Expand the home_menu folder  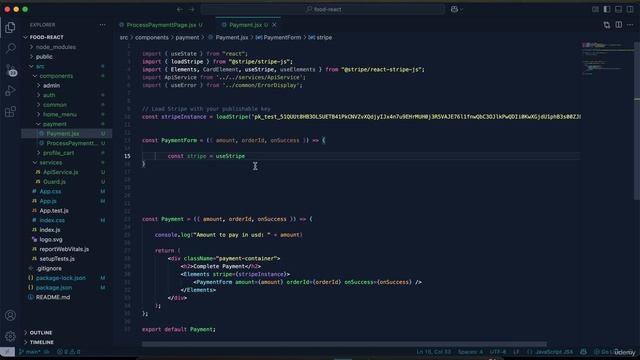(x=60, y=114)
